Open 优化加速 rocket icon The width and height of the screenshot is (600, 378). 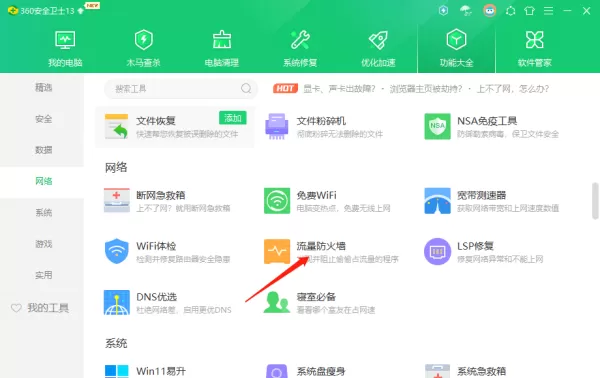tap(378, 40)
